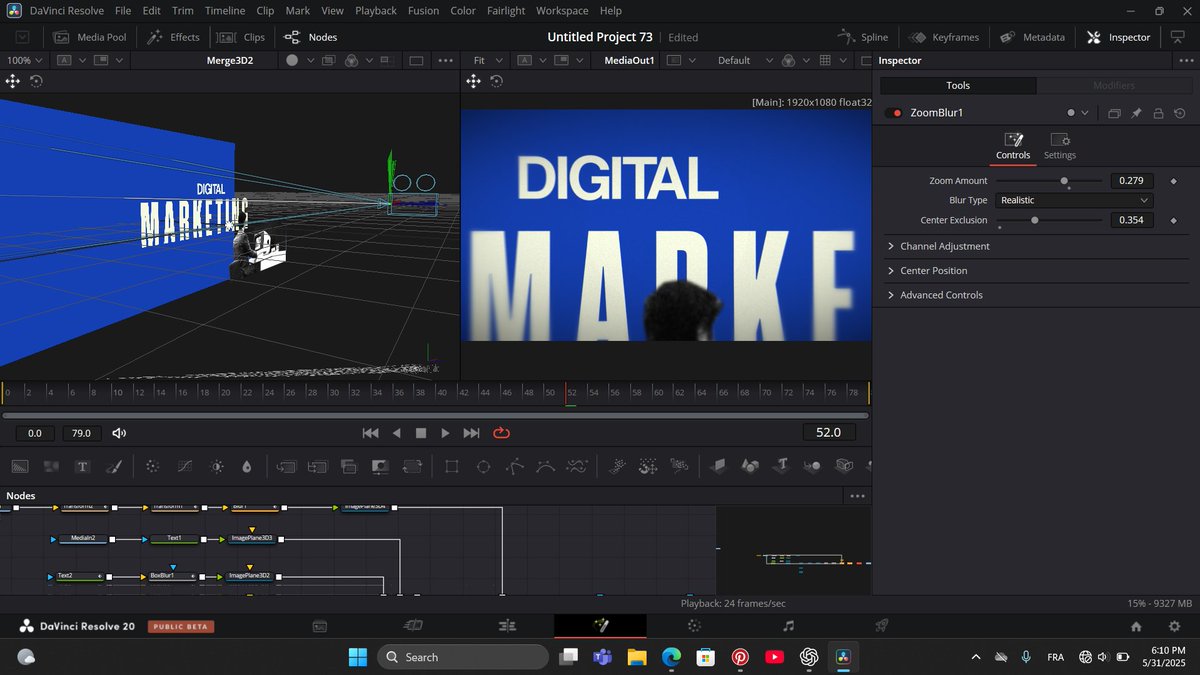
Task: Add a Shape 3D node from the toolbar
Action: (750, 466)
